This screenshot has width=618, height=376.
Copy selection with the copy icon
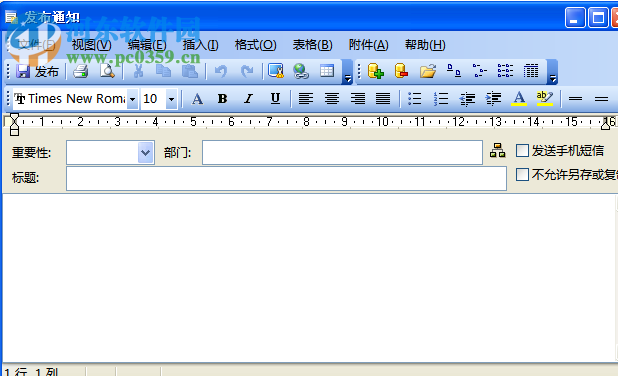click(164, 71)
